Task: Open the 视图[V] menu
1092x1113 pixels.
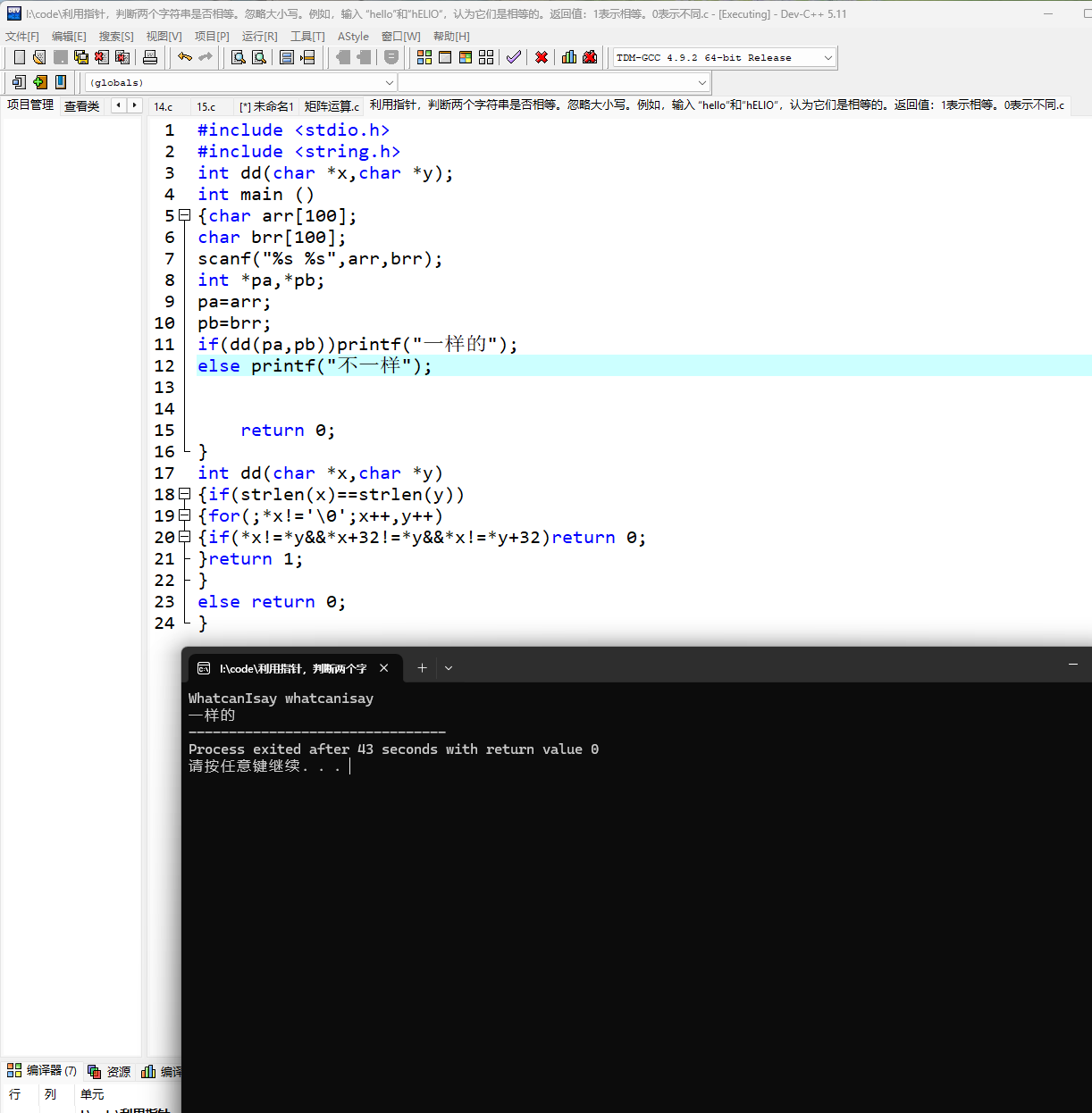Action: tap(164, 37)
